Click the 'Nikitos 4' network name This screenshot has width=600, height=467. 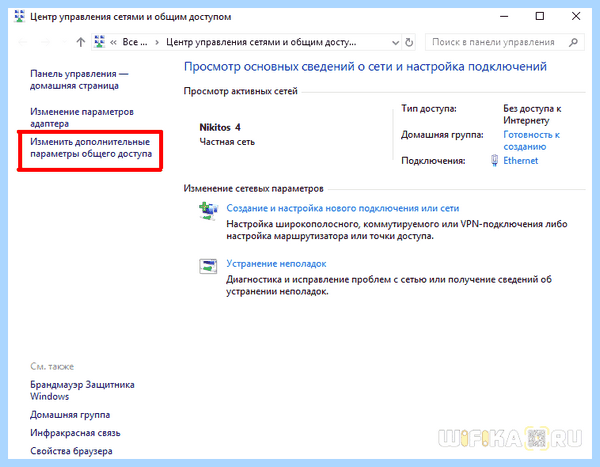(220, 127)
